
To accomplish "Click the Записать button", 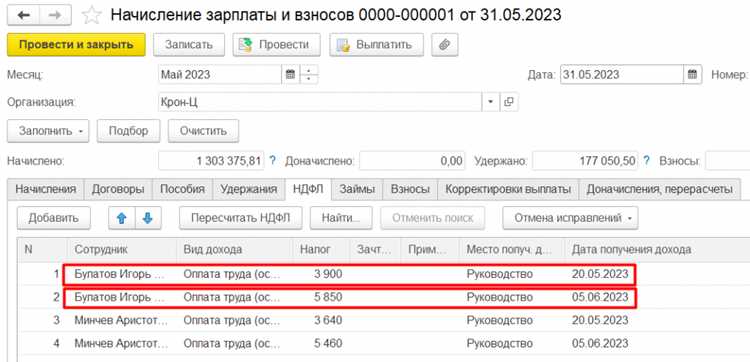I will click(x=189, y=45).
